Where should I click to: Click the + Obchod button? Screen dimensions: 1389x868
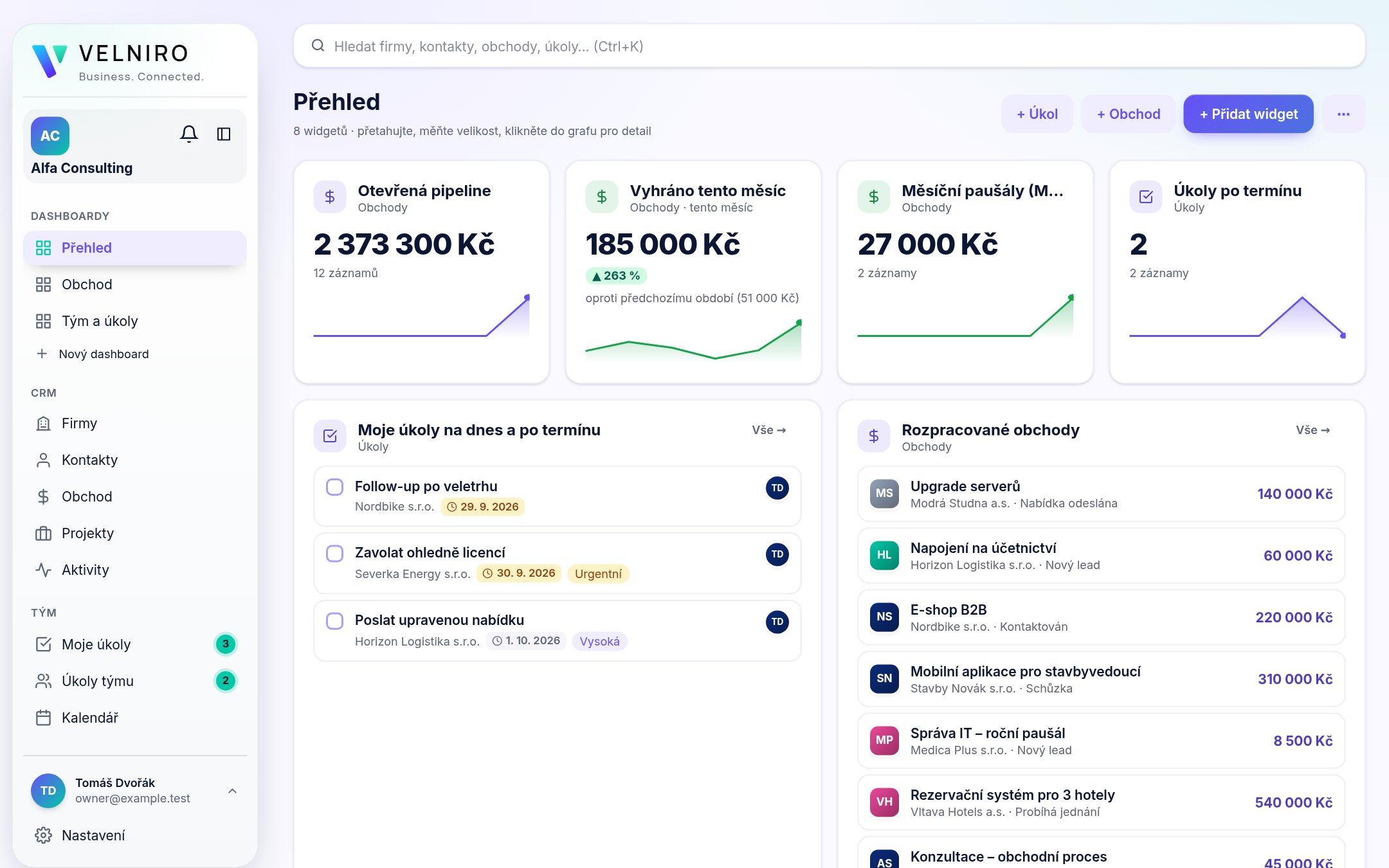coord(1129,114)
